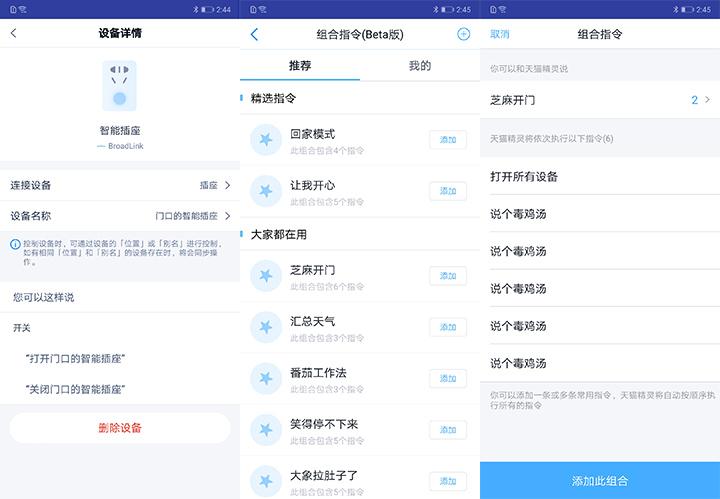Tap star icon of 回家模式
Image resolution: width=720 pixels, height=499 pixels.
click(266, 140)
